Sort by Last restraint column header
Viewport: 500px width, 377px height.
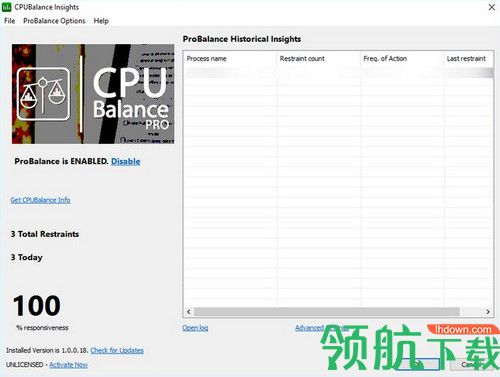coord(468,59)
